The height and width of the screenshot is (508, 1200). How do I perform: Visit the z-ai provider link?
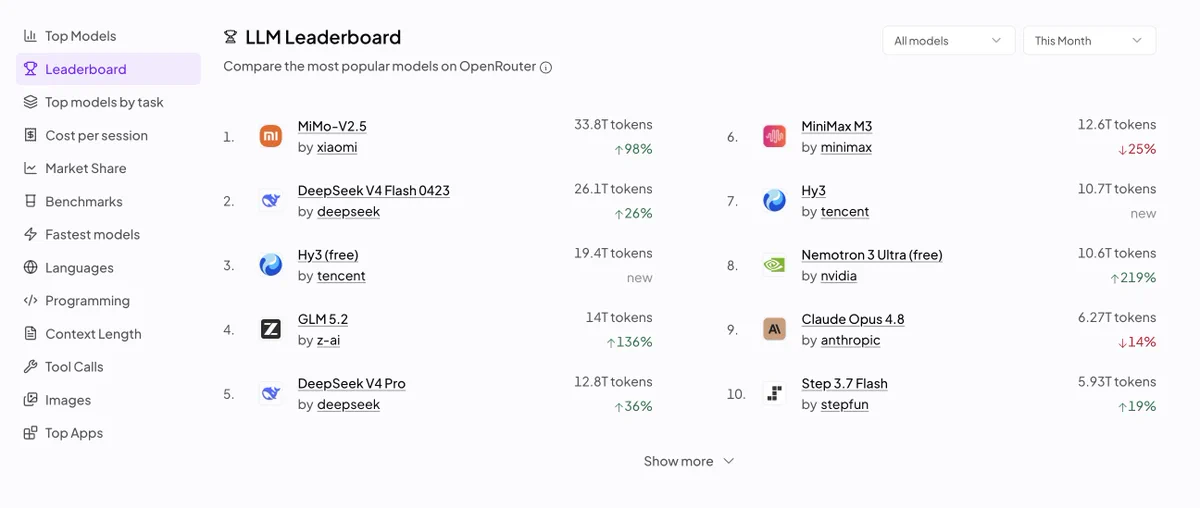(x=328, y=340)
